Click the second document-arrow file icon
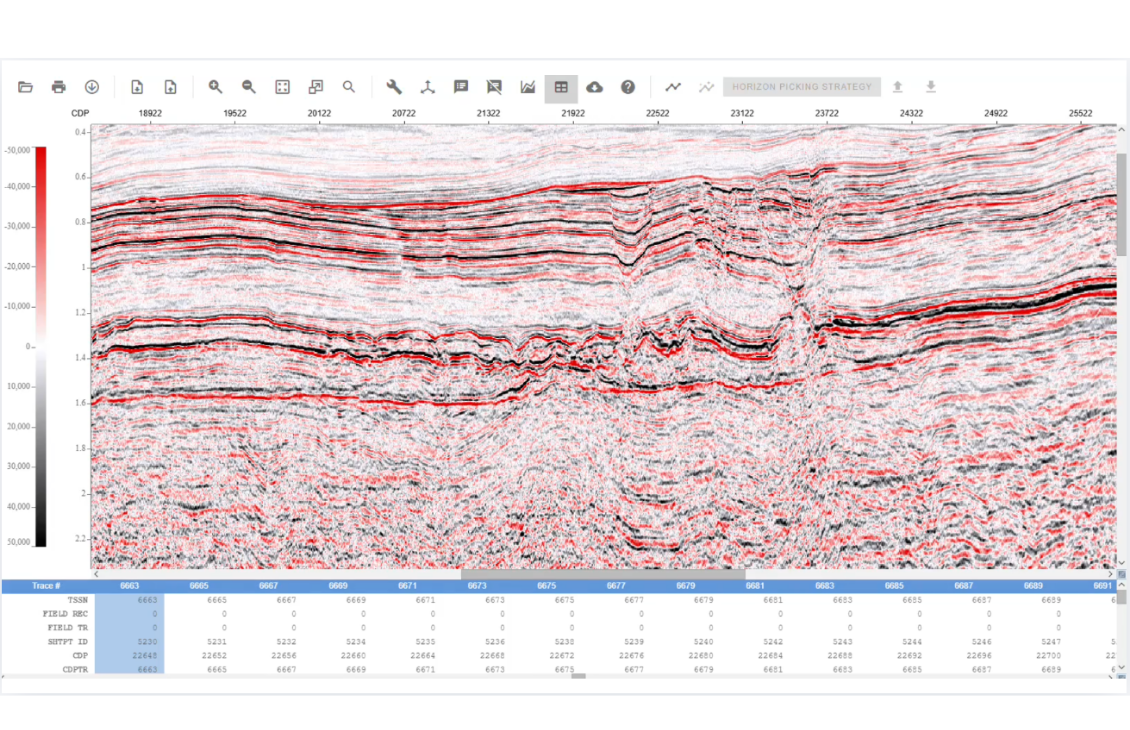The height and width of the screenshot is (730, 1130). (x=171, y=87)
